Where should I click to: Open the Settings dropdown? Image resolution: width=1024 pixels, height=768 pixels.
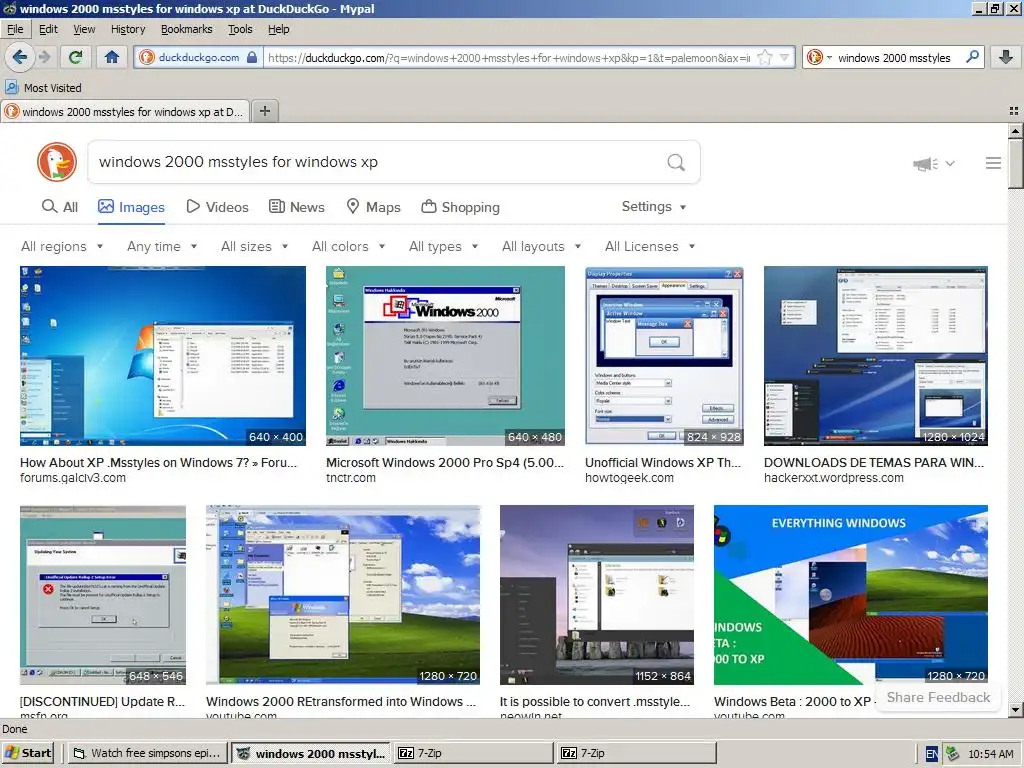654,206
